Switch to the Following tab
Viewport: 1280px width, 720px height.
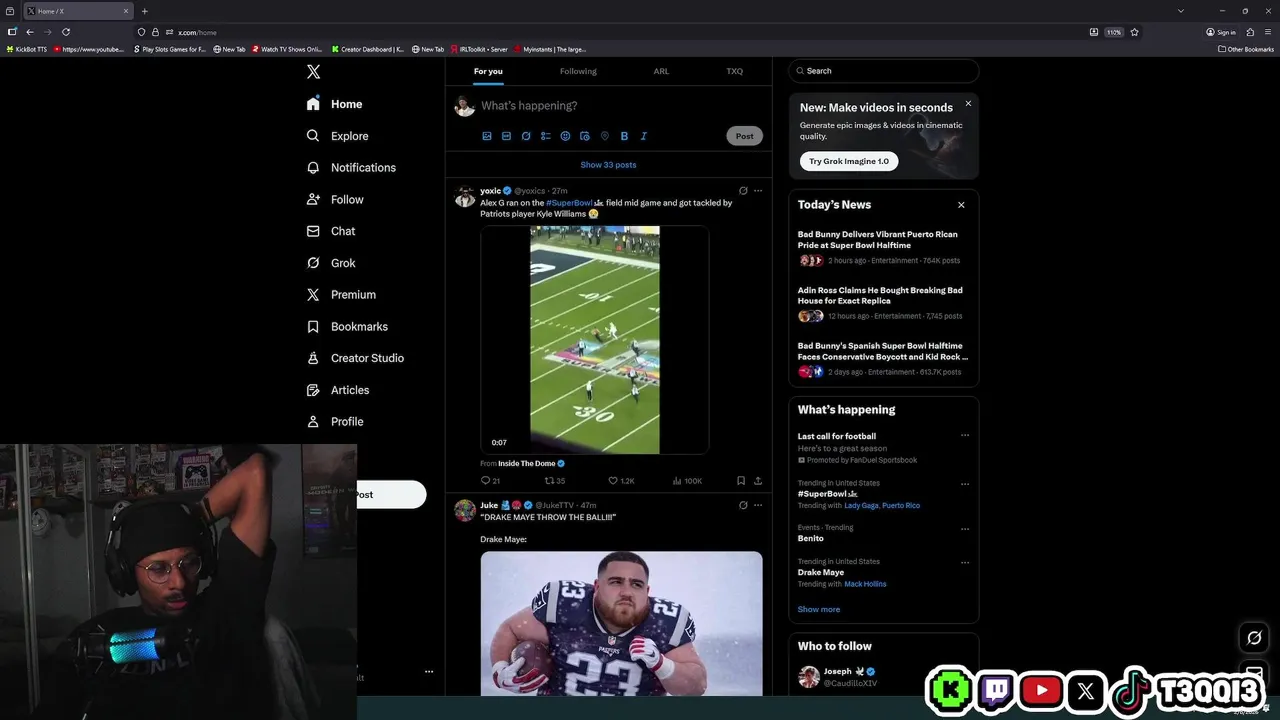point(578,71)
